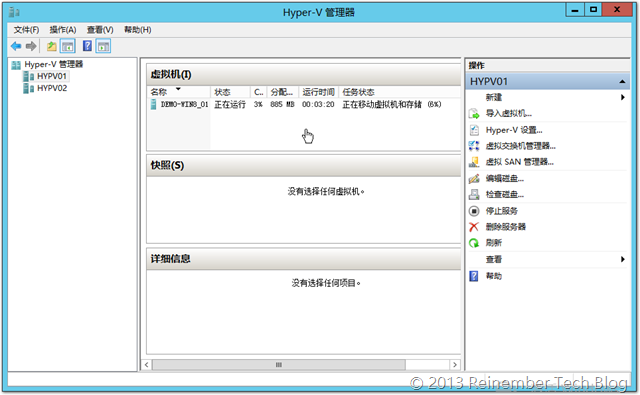
Task: Click the 导入虚拟机 icon
Action: click(x=474, y=113)
